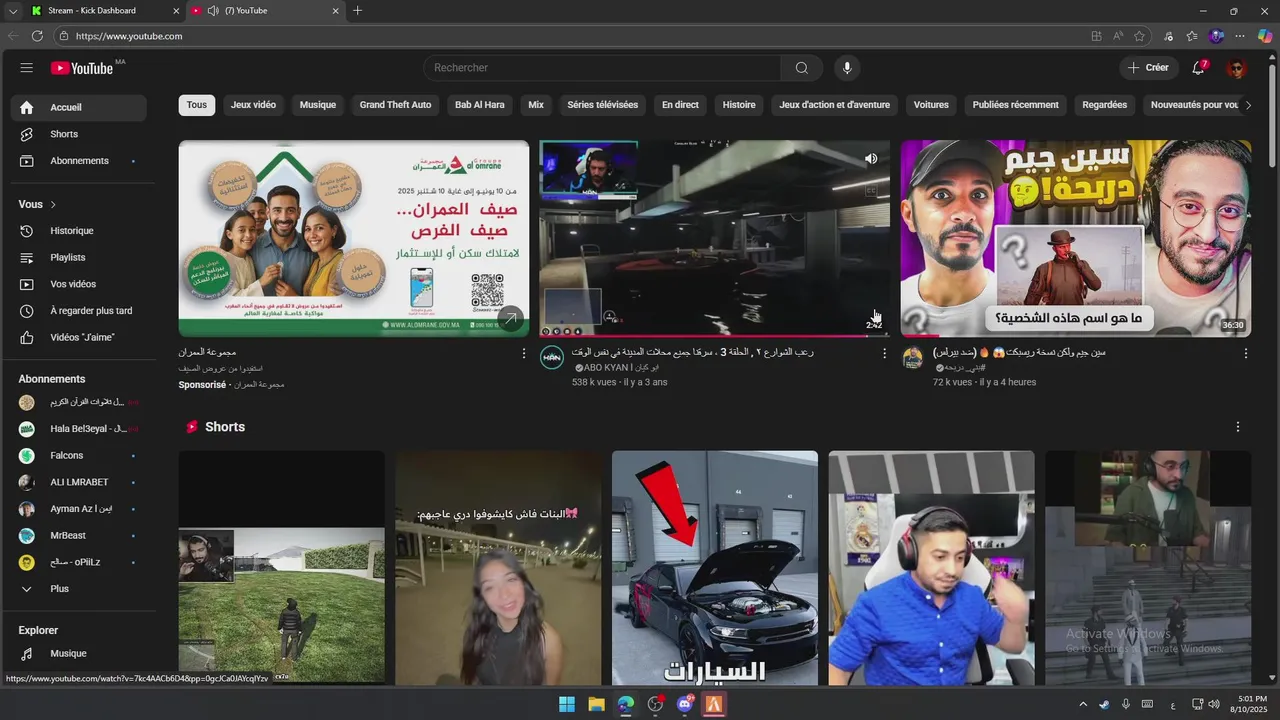Open the Al Omrane ad thumbnail

[354, 238]
